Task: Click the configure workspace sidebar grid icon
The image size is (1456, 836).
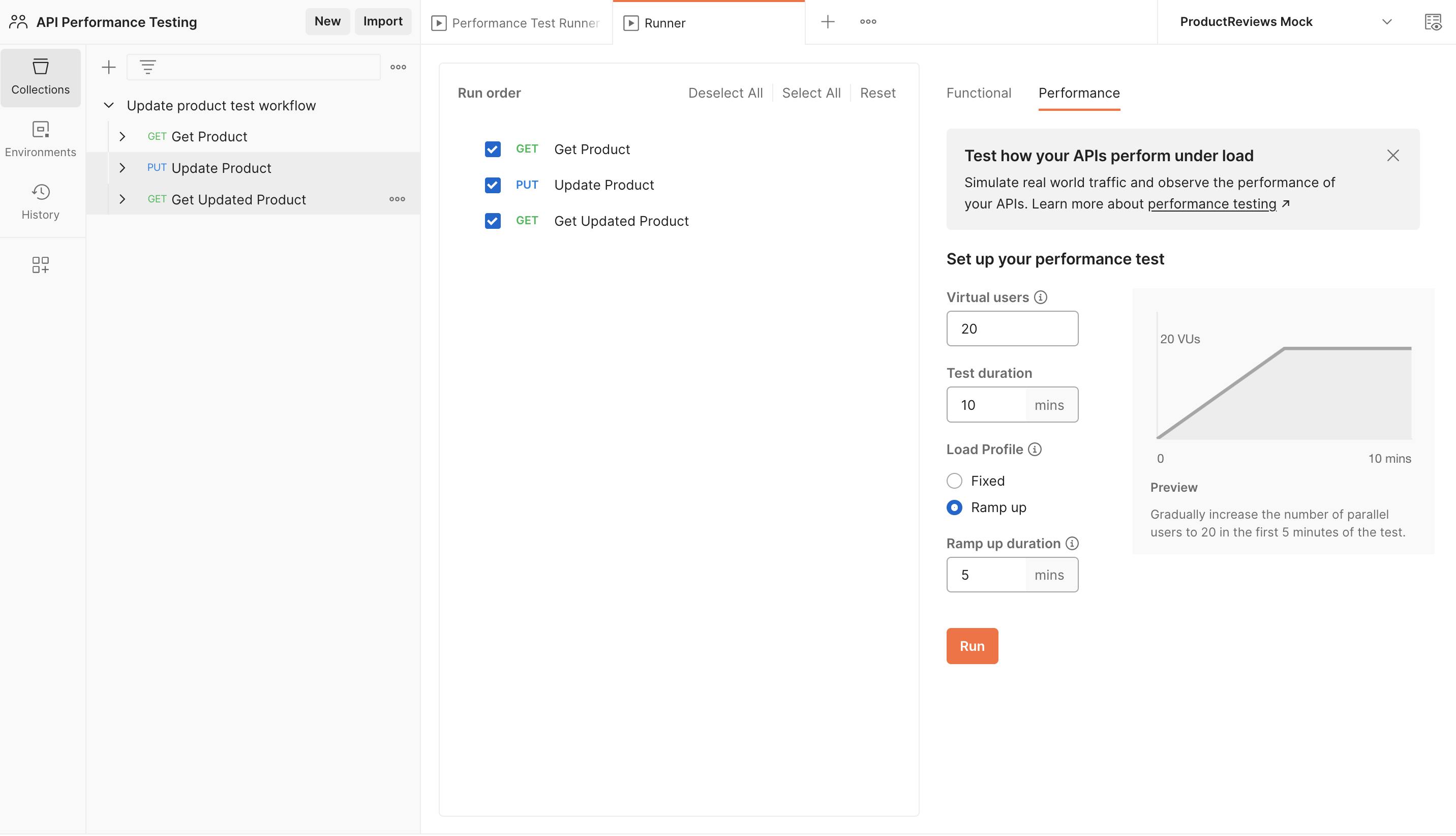Action: tap(40, 265)
